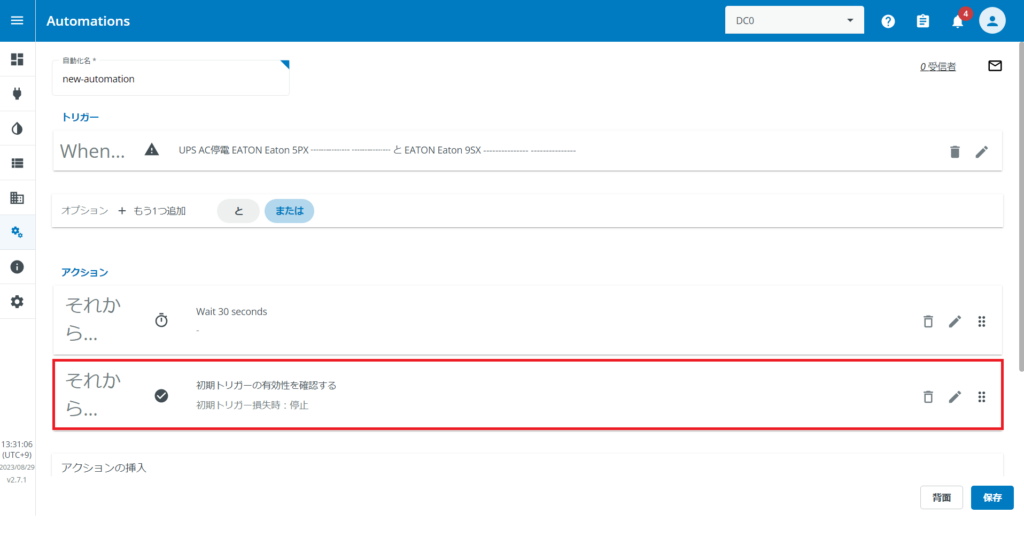Delete the UPS AC power failure trigger
This screenshot has height=552, width=1024.
coord(954,151)
